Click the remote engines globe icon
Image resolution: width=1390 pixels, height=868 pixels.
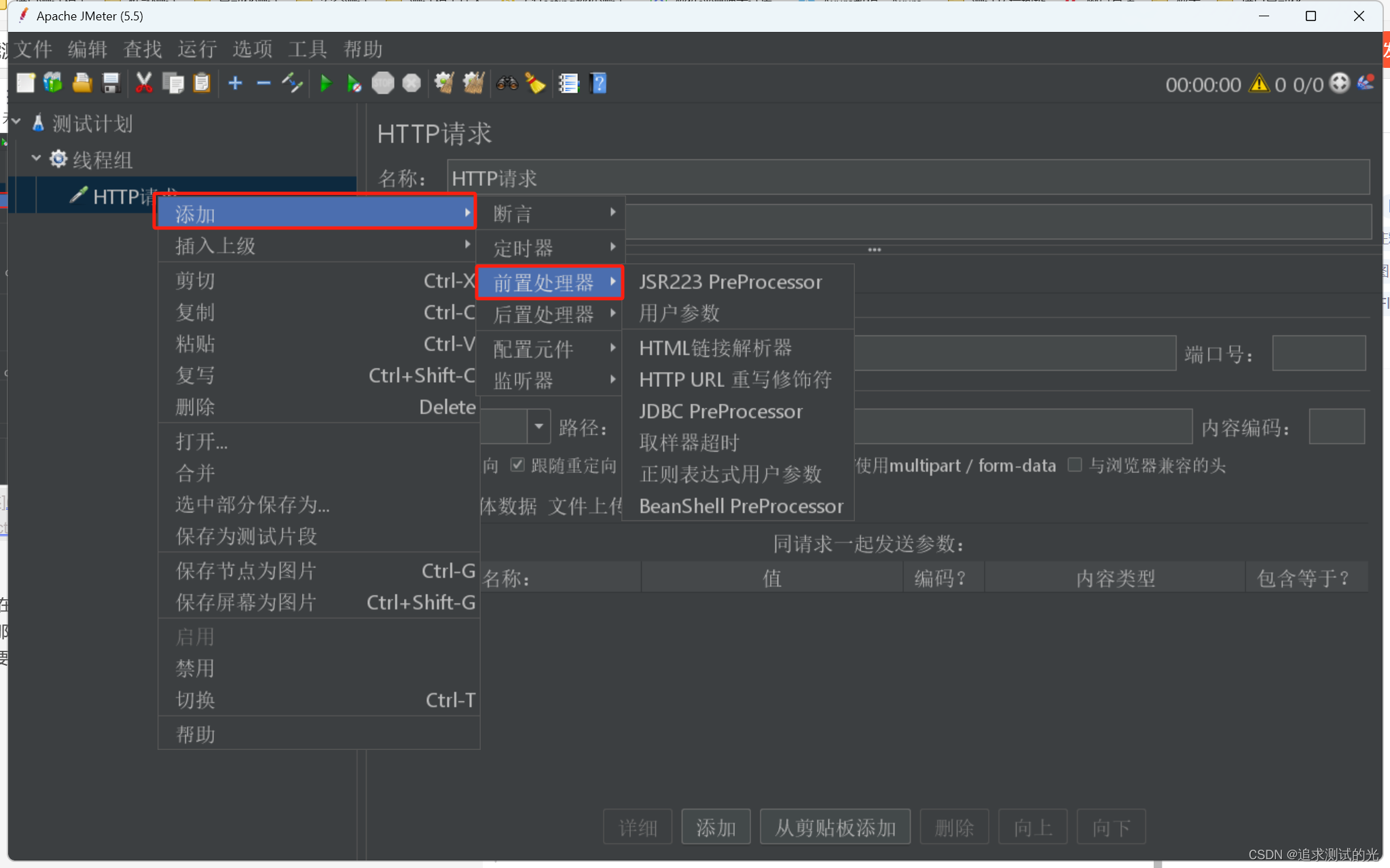point(1339,83)
